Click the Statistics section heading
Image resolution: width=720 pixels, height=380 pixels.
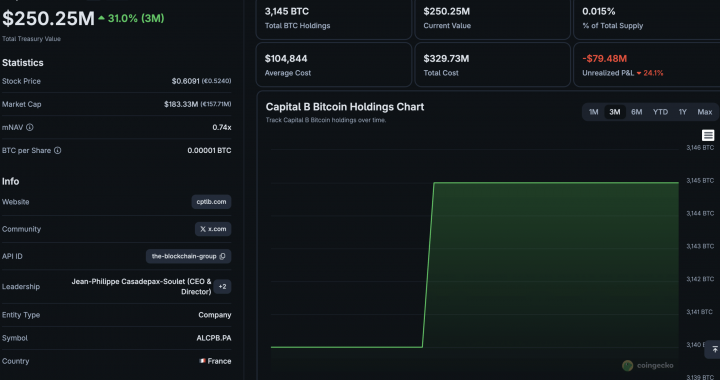(22, 62)
